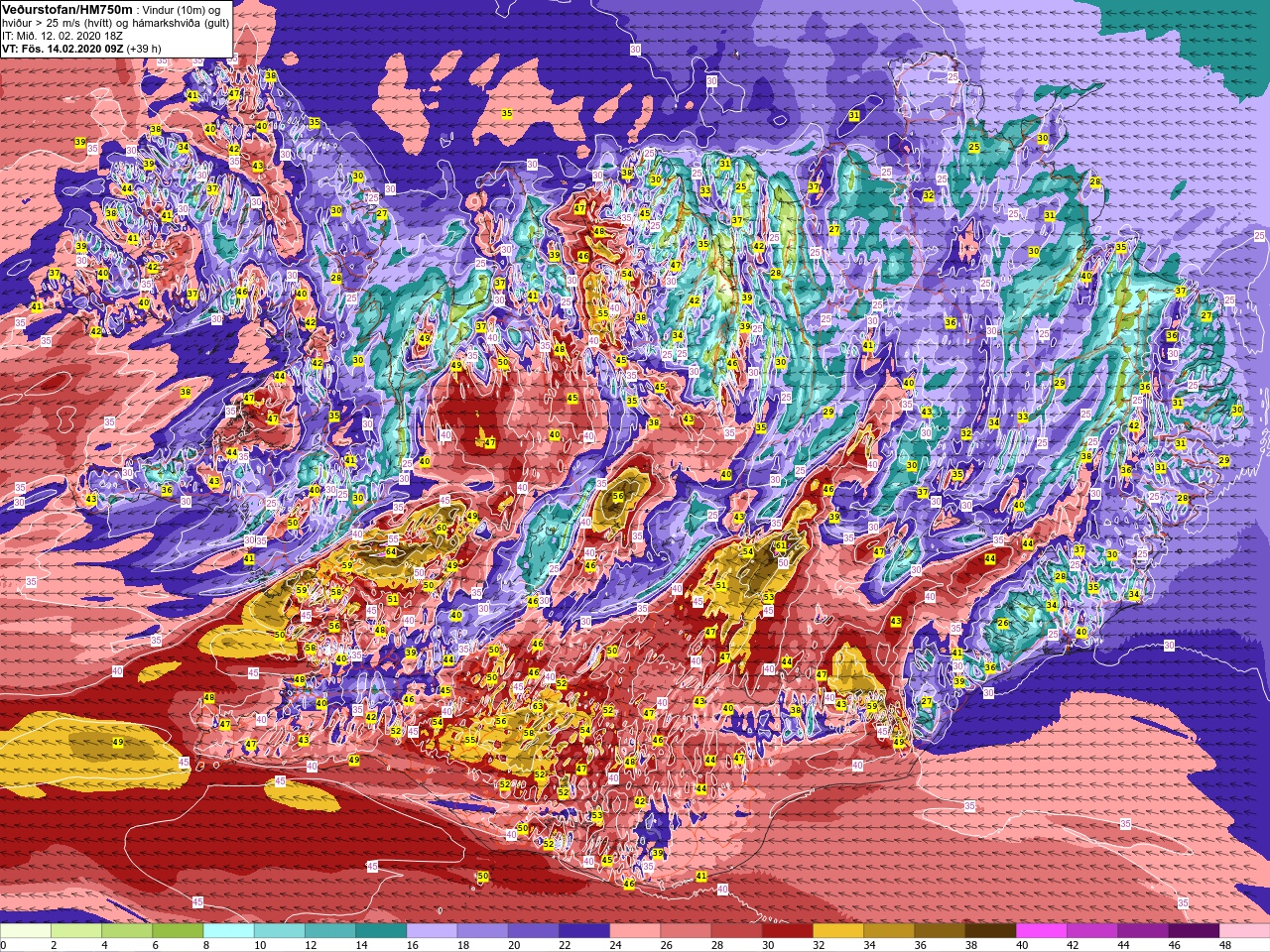Click the '(+39 h)' forecast lead text

(x=144, y=48)
